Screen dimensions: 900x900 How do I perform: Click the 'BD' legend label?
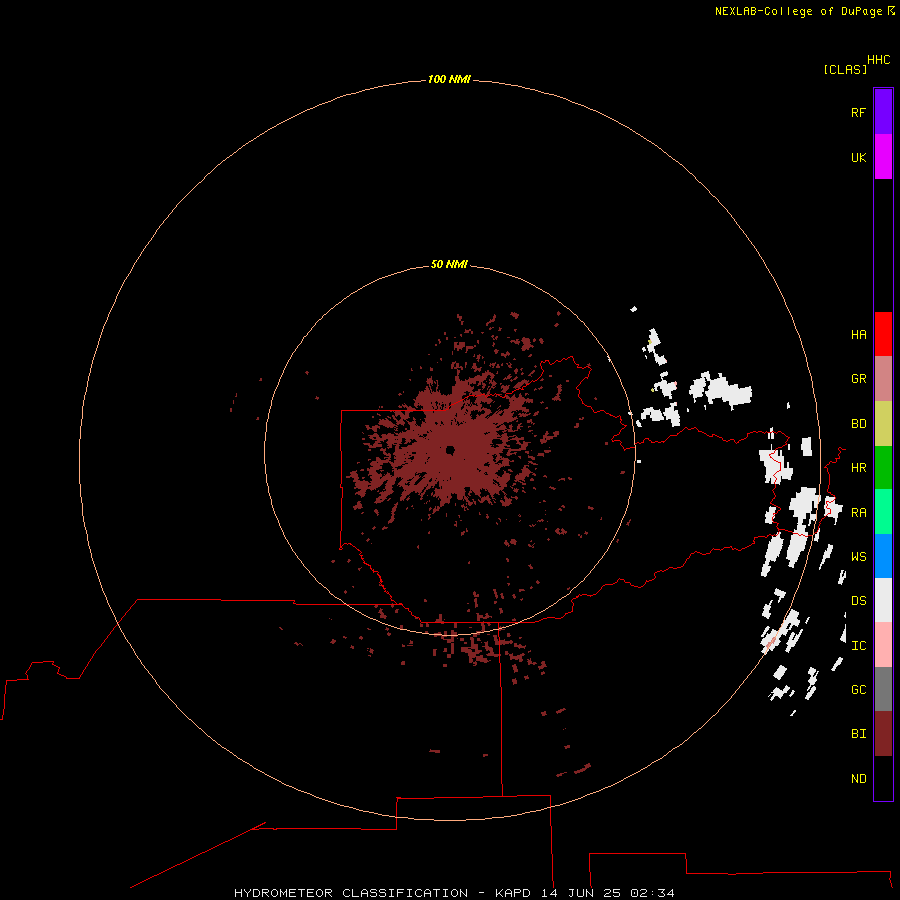858,424
